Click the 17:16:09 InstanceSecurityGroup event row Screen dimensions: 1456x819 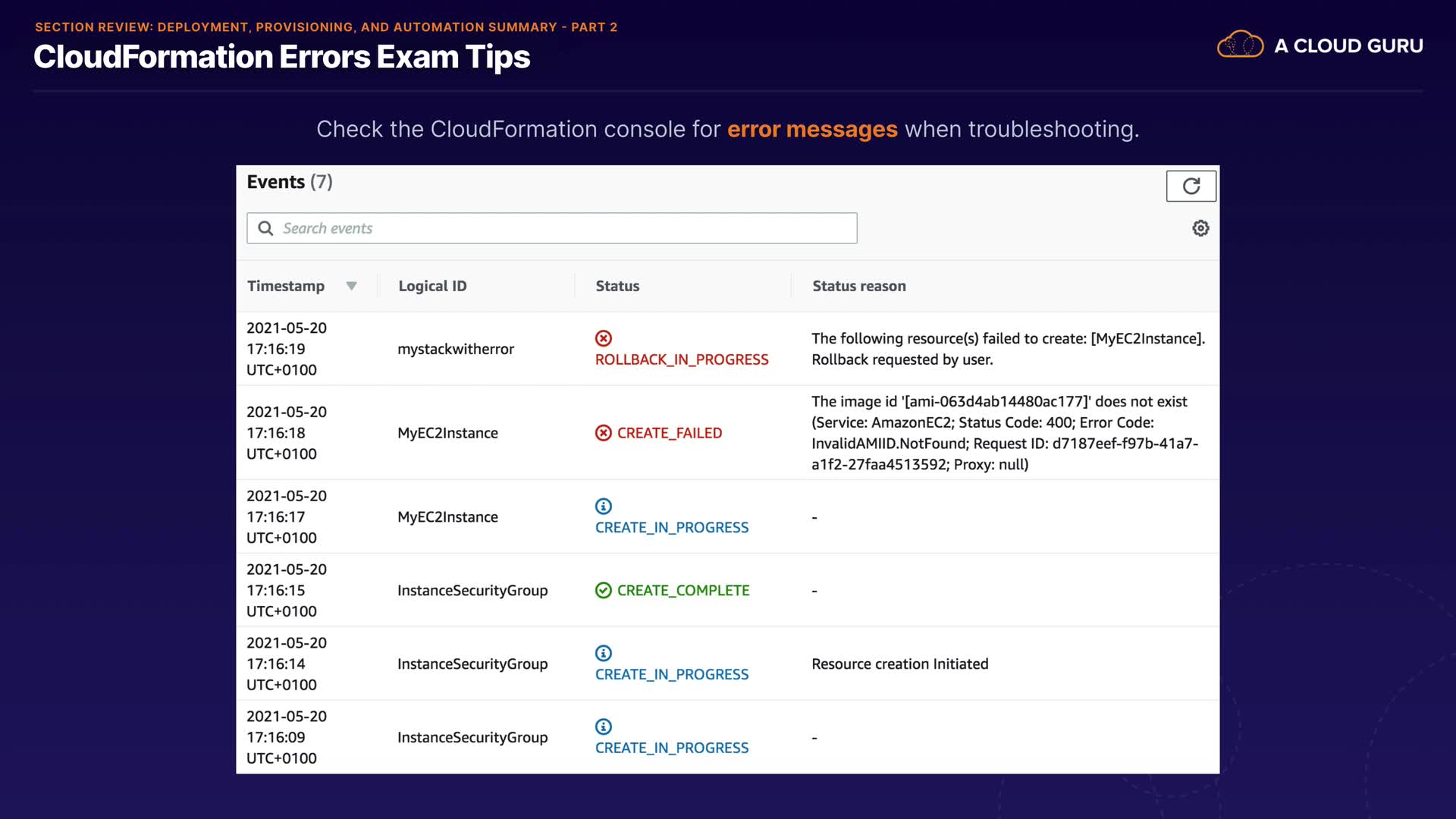click(x=472, y=737)
